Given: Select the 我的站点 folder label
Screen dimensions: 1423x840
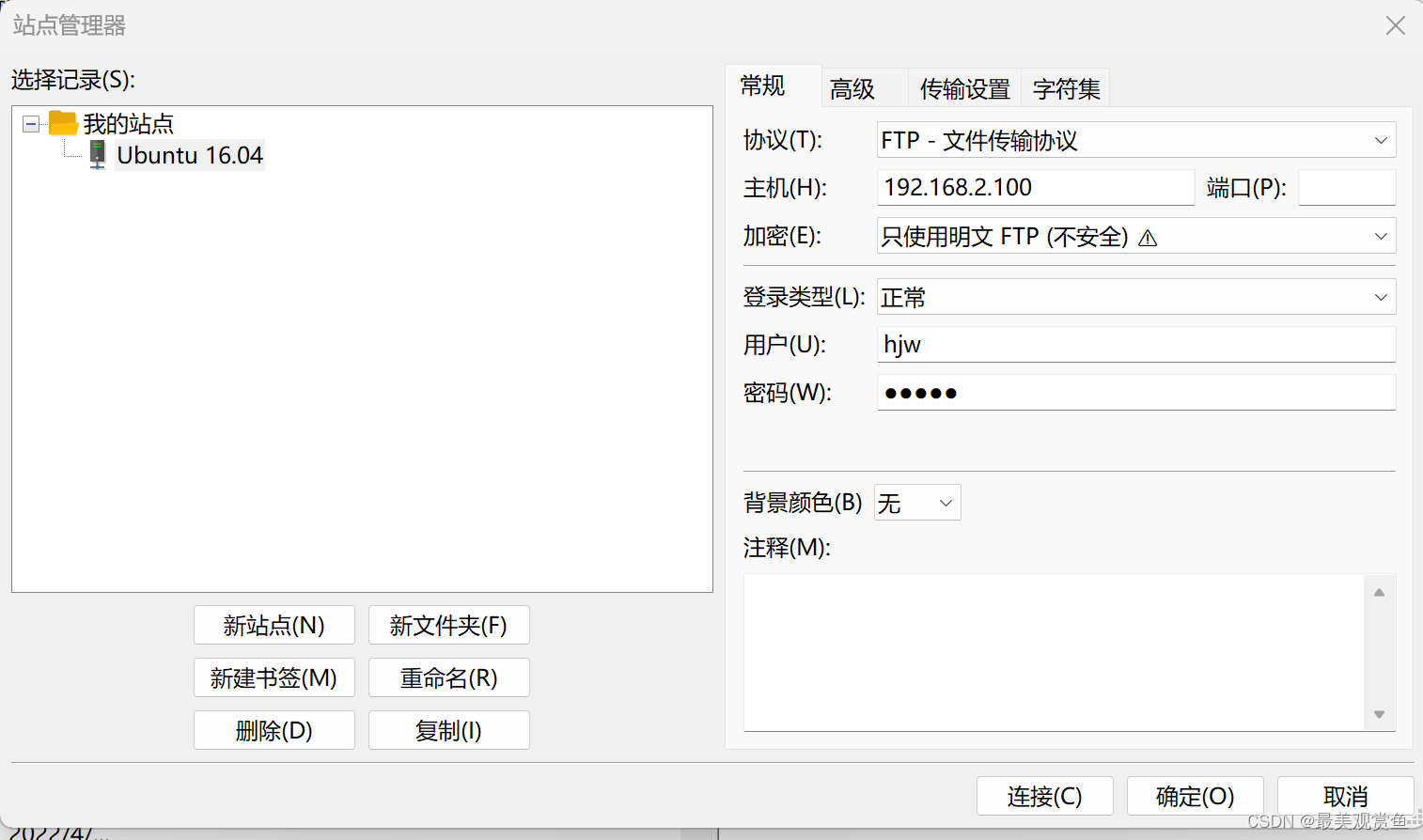Looking at the screenshot, I should point(129,124).
